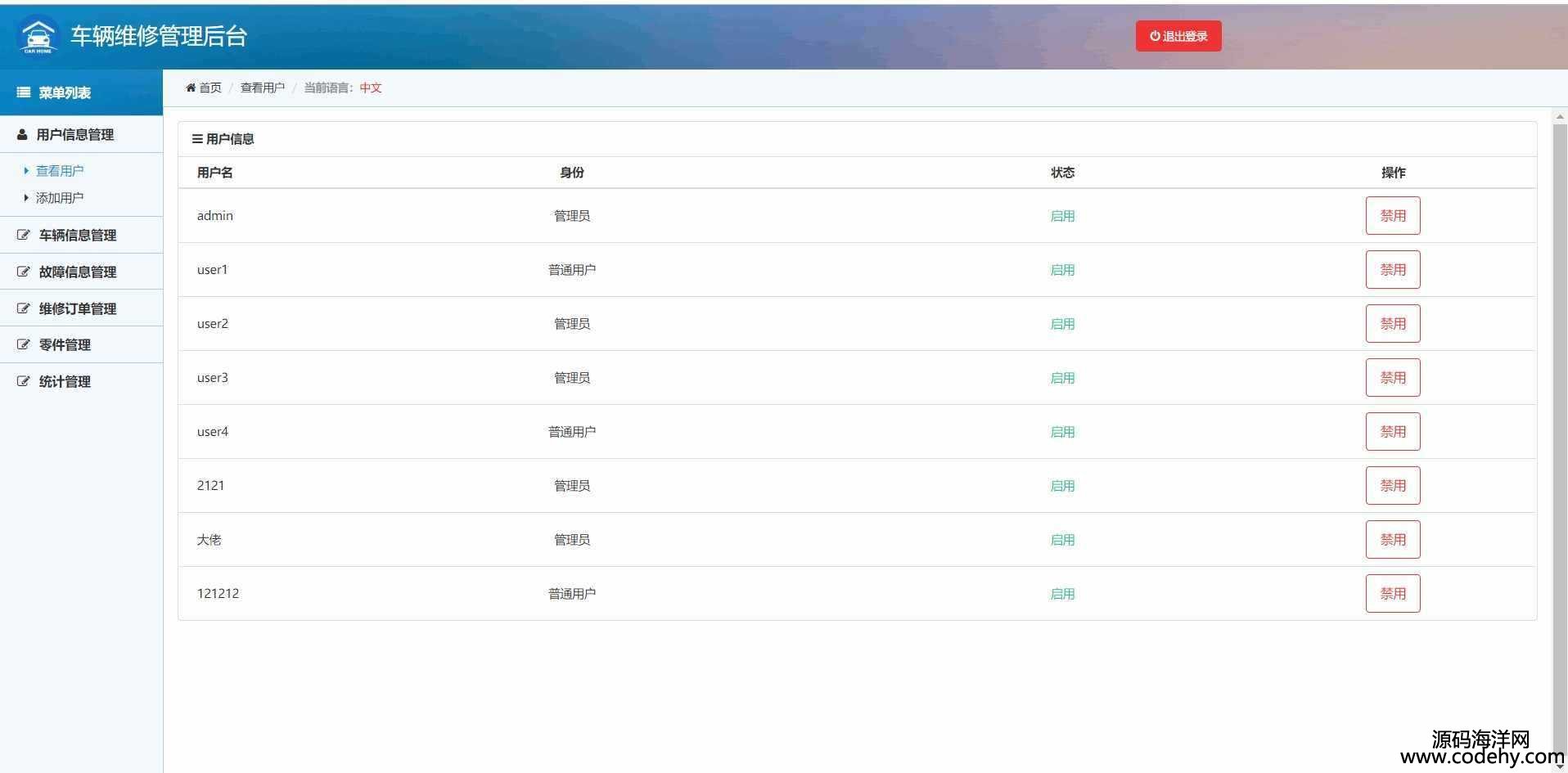The height and width of the screenshot is (773, 1568).
Task: Expand 故障信息管理 menu
Action: (x=81, y=272)
